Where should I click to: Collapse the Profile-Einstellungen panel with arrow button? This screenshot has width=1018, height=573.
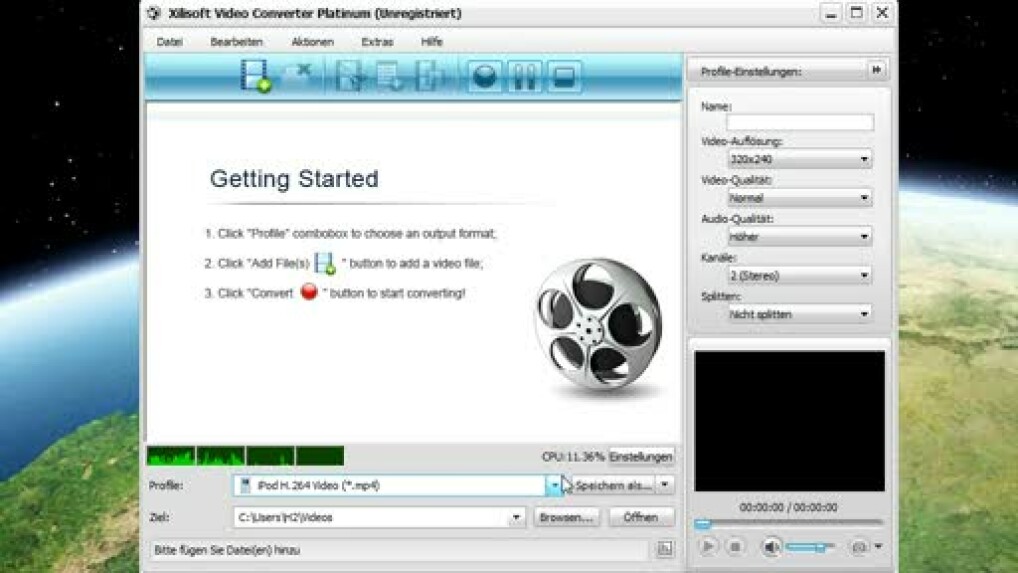(x=876, y=71)
